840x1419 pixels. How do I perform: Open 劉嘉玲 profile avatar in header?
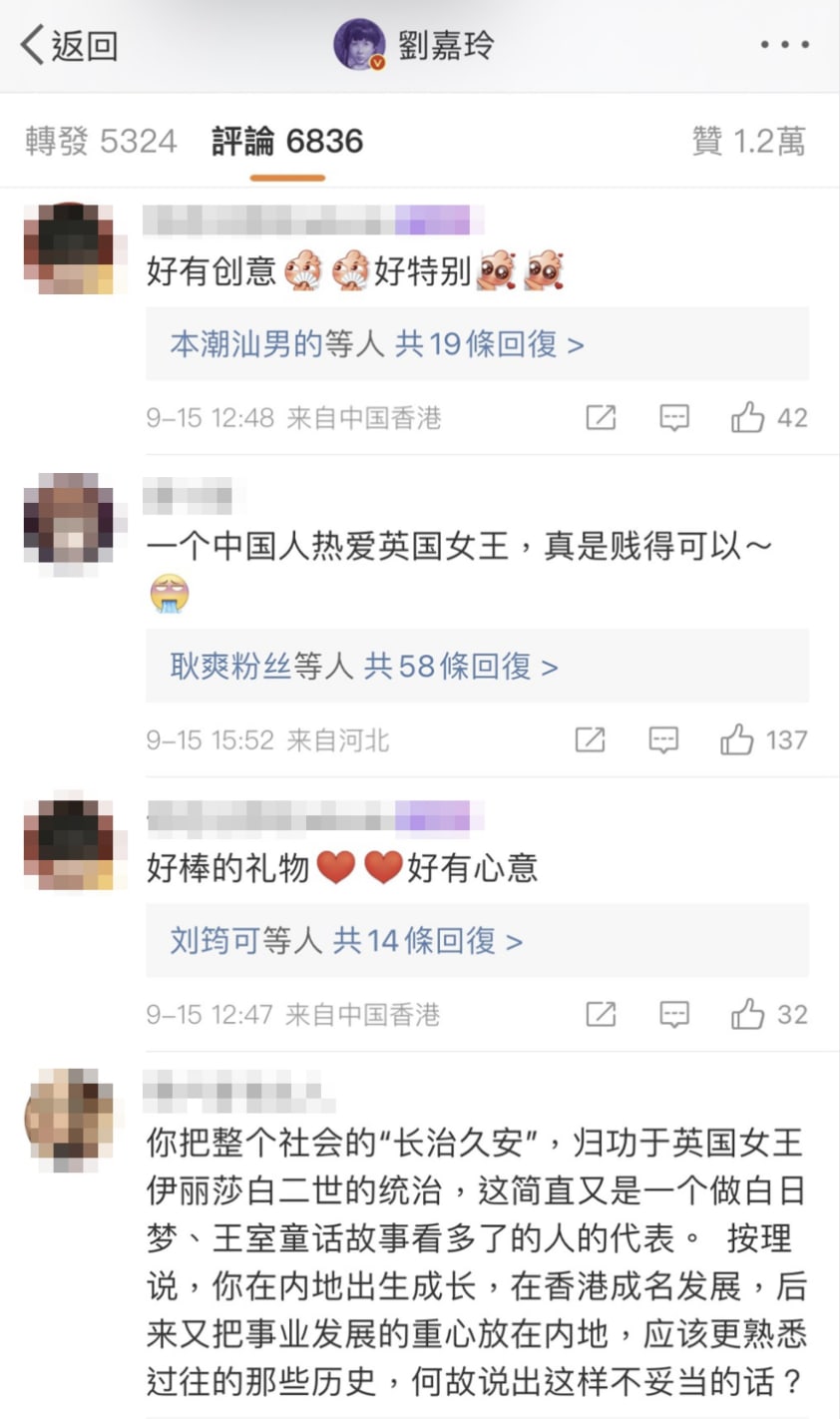[359, 45]
